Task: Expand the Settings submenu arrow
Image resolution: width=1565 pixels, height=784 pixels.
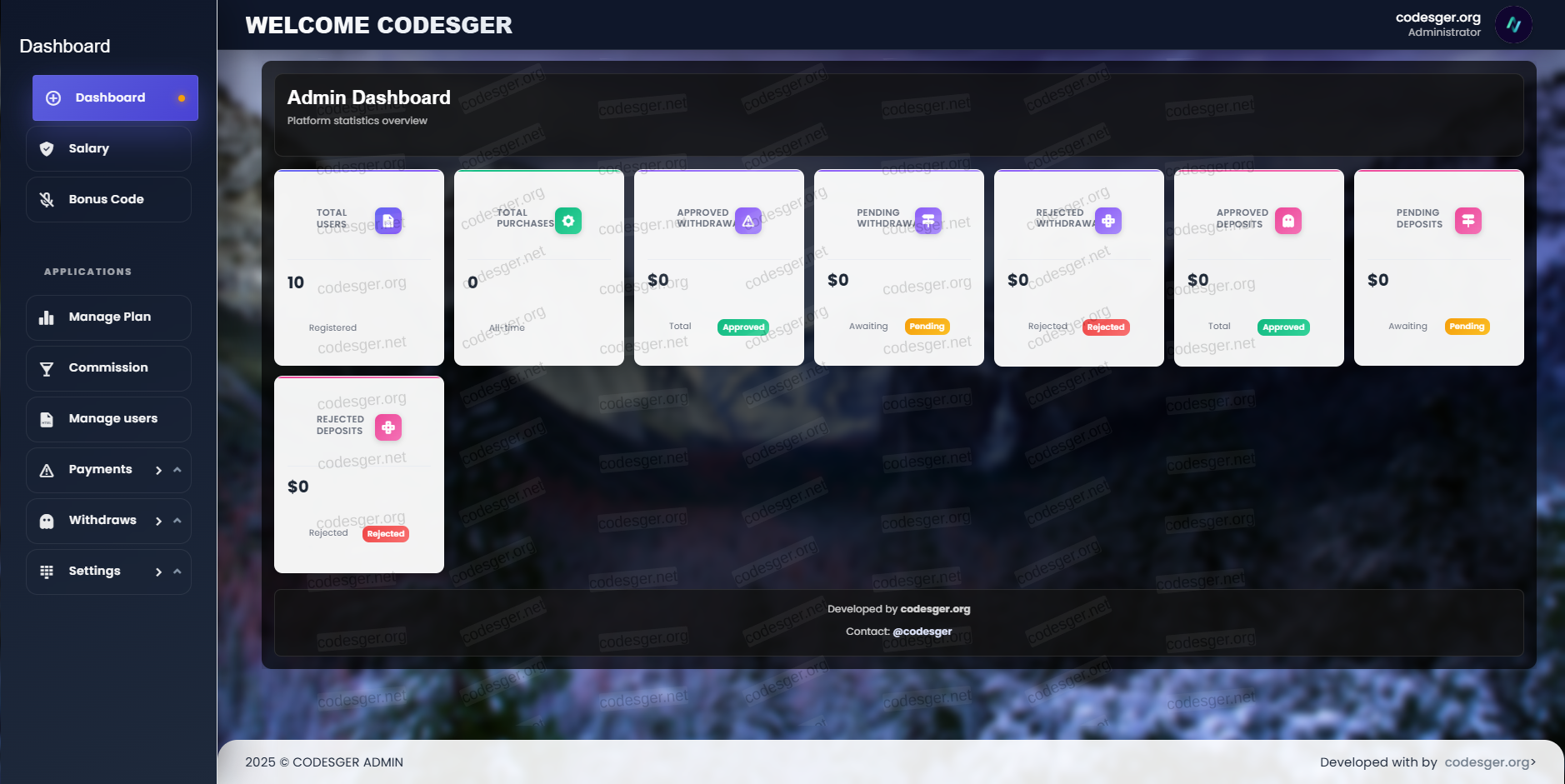Action: [x=158, y=572]
